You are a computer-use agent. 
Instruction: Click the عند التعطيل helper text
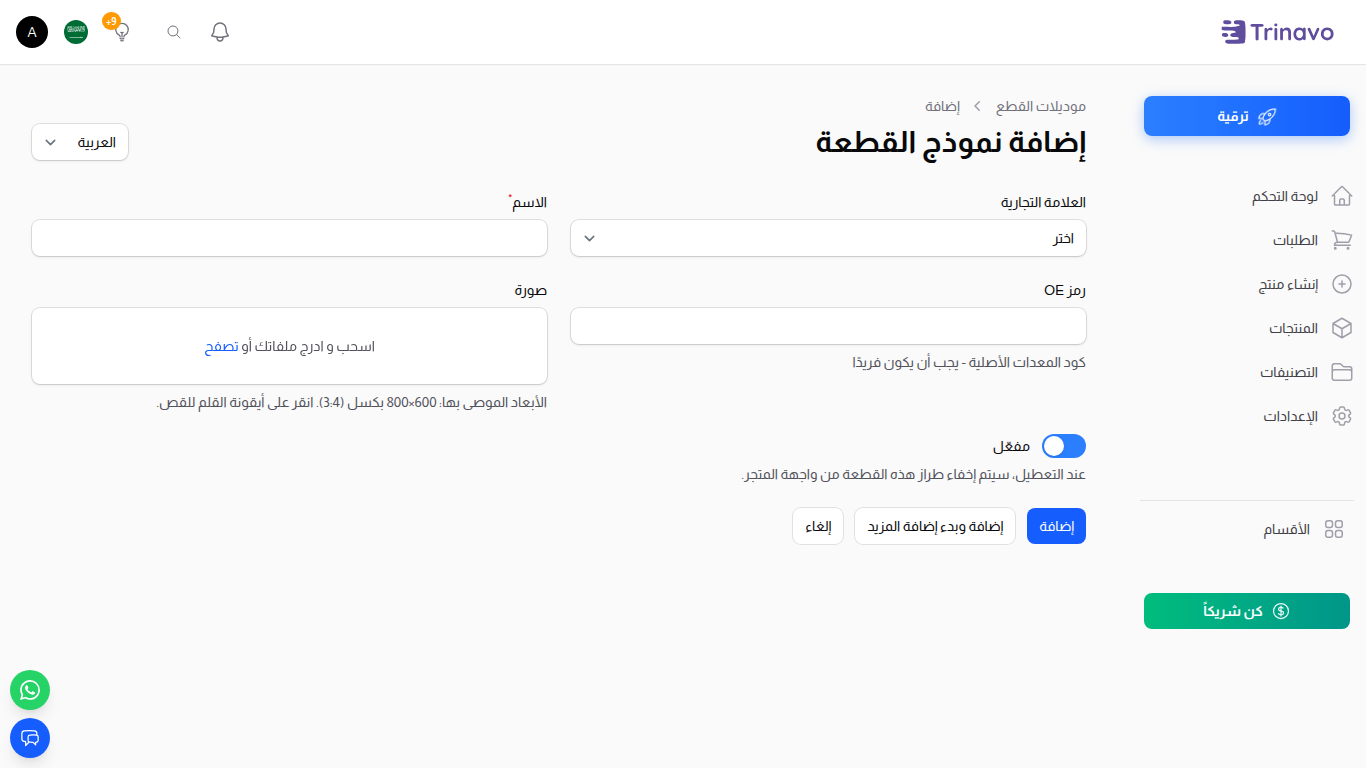(x=913, y=474)
